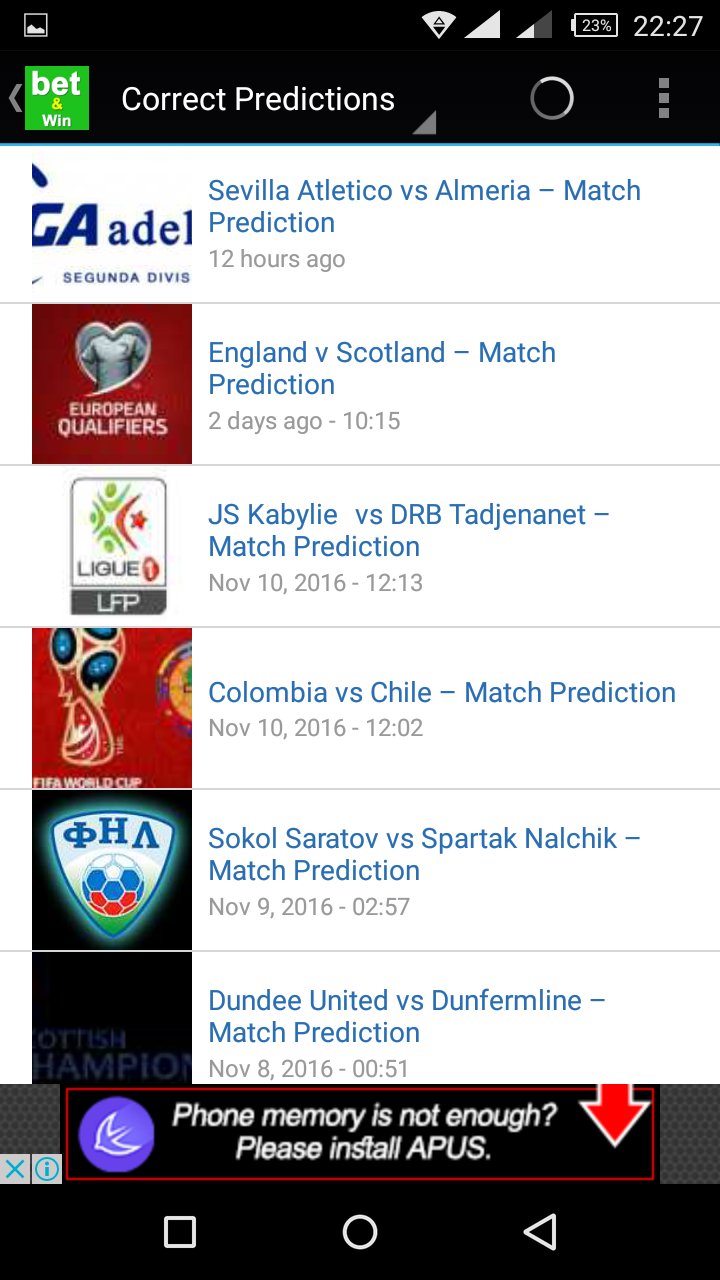Close the ad with X icon
Image resolution: width=720 pixels, height=1280 pixels.
(x=15, y=1167)
